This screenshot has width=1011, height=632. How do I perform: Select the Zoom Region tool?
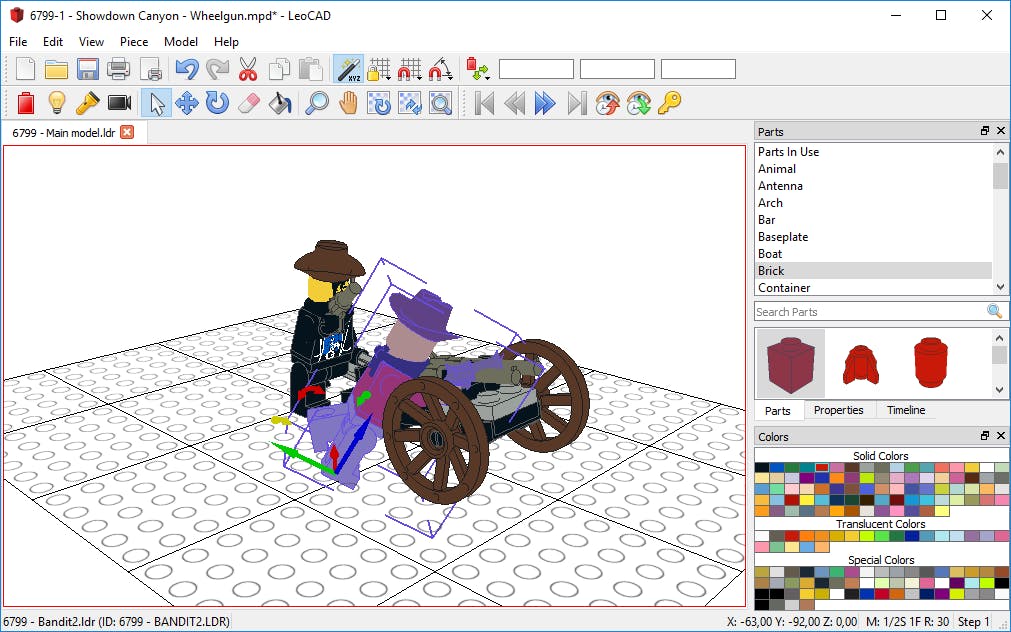pos(440,103)
